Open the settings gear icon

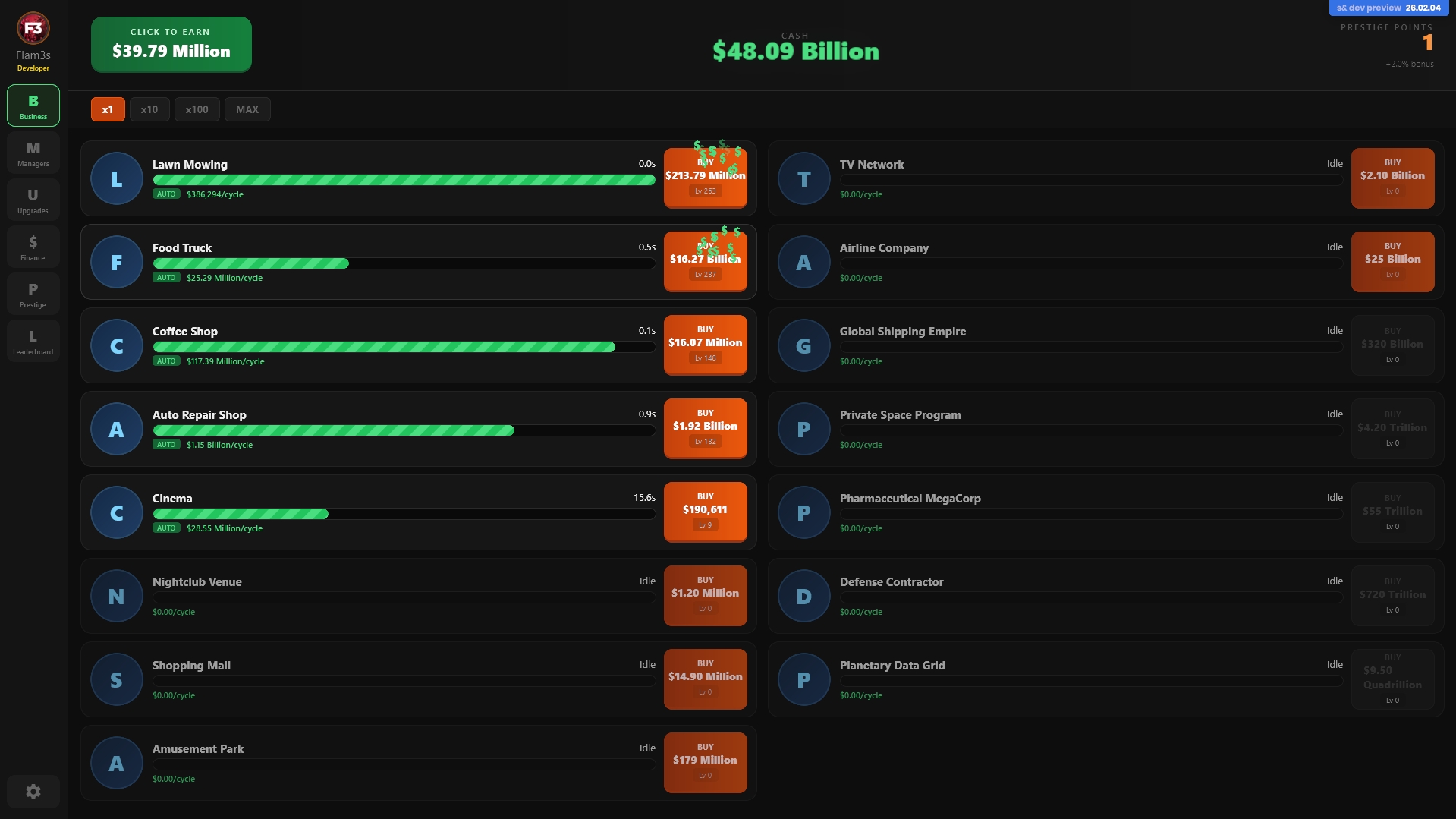(33, 792)
